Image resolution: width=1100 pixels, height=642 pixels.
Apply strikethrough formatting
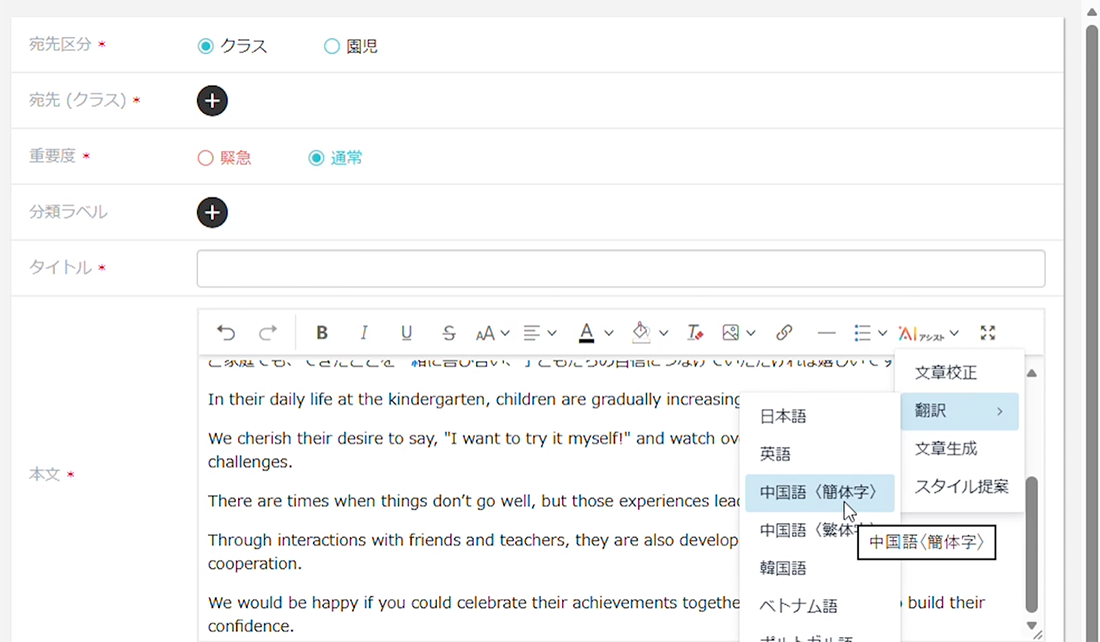coord(449,333)
